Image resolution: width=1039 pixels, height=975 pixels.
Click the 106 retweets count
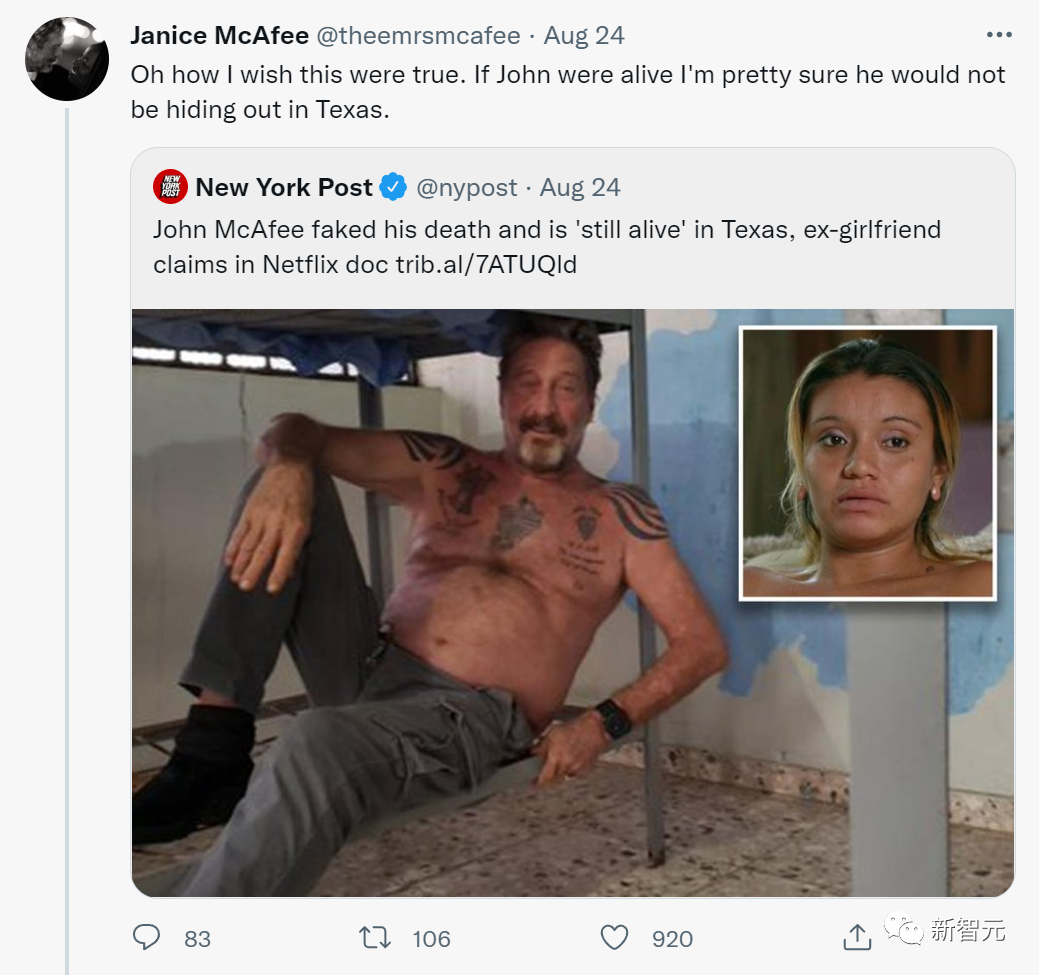[431, 938]
